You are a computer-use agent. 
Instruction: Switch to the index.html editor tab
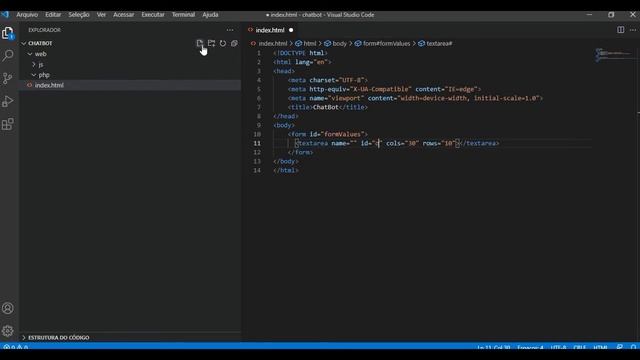270,30
